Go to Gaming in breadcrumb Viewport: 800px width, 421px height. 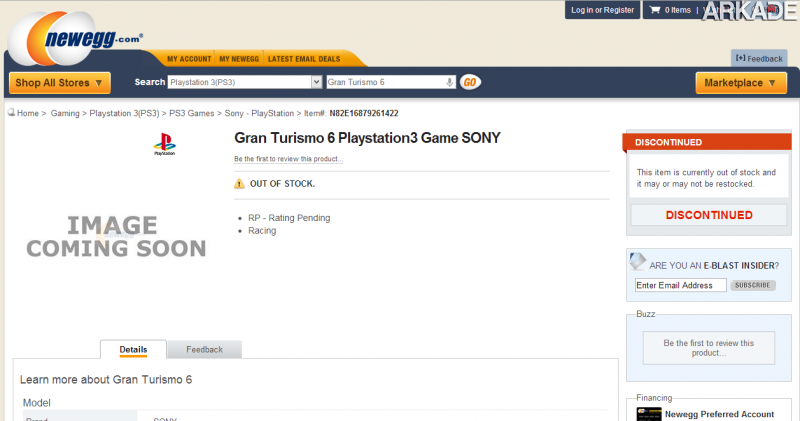[x=65, y=113]
